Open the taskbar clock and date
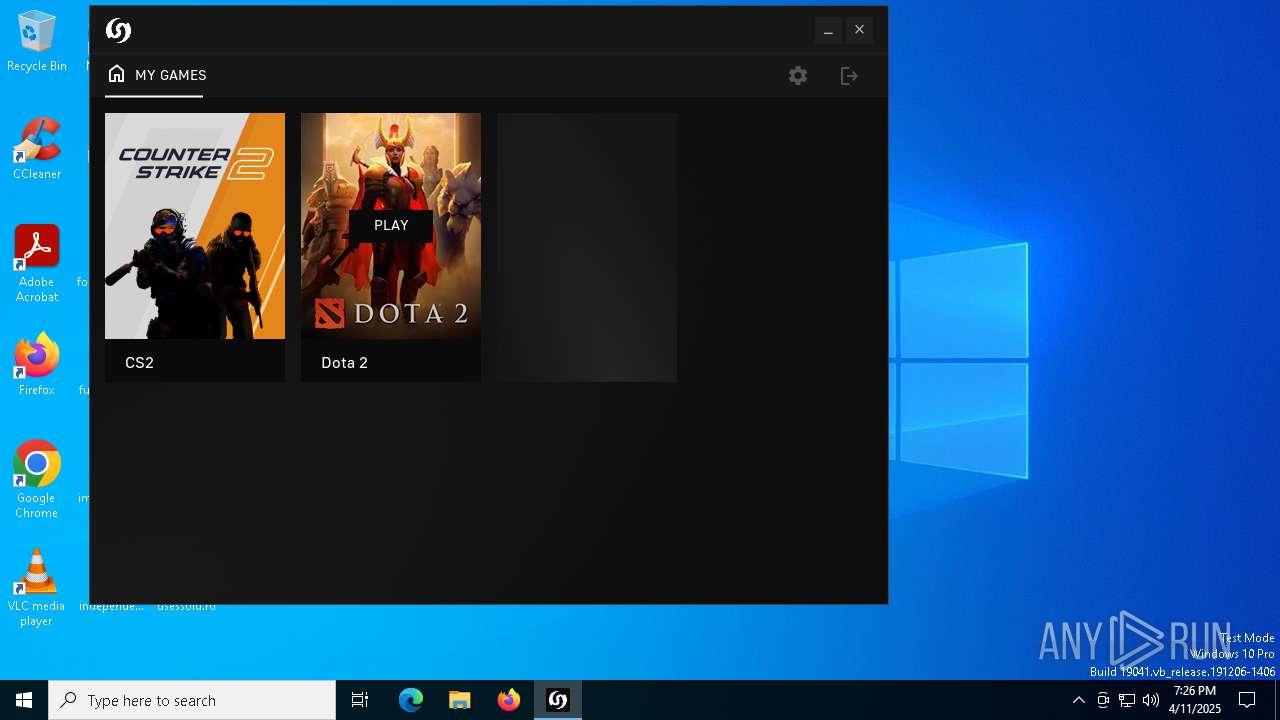 1195,700
